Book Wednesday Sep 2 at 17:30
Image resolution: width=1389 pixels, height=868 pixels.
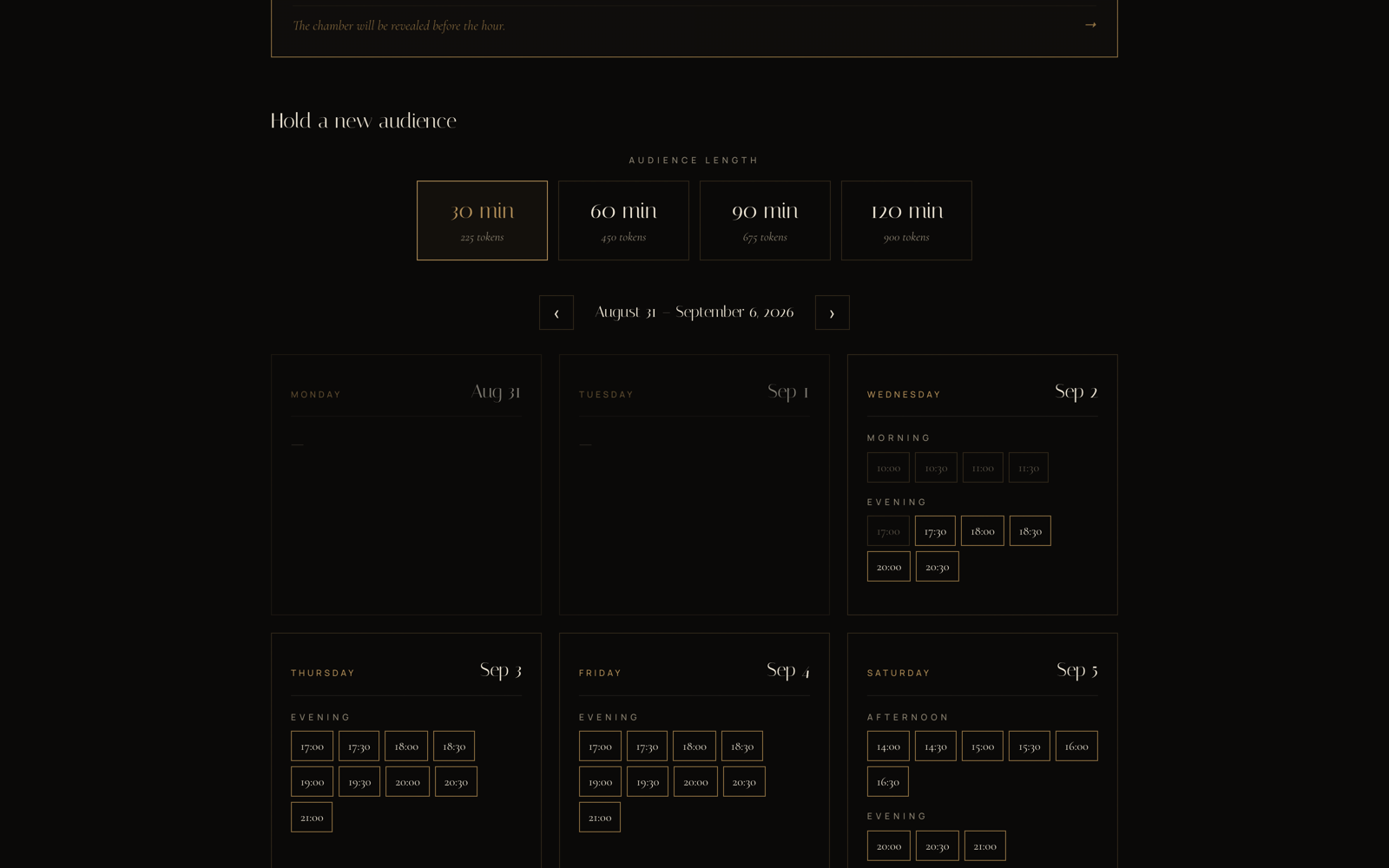coord(935,531)
